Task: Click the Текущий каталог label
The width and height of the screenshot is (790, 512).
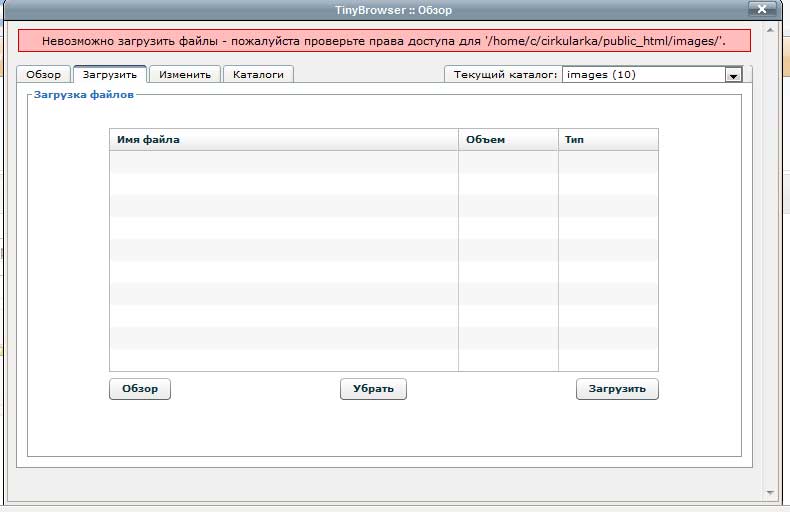Action: tap(505, 75)
